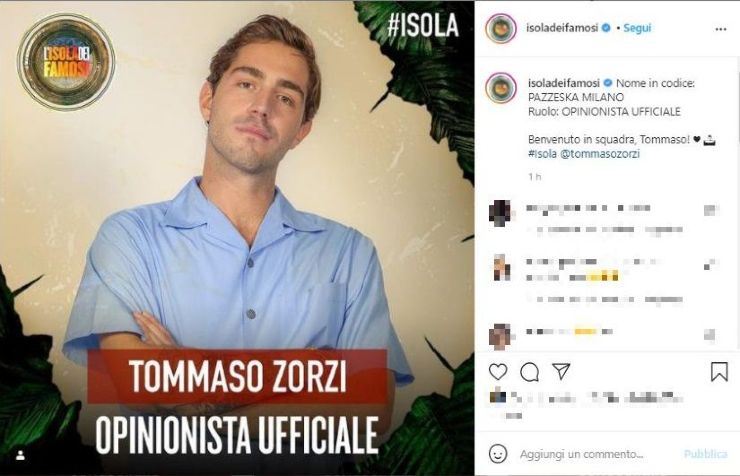Open the three-dot more options menu
This screenshot has height=476, width=740.
click(721, 29)
